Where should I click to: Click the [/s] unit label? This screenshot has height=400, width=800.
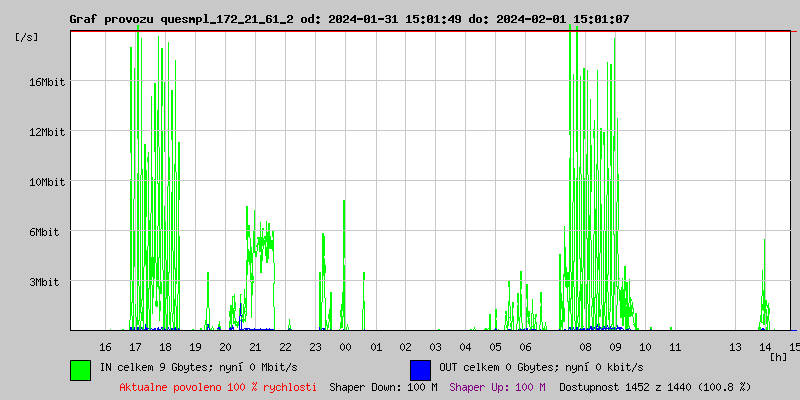[27, 37]
